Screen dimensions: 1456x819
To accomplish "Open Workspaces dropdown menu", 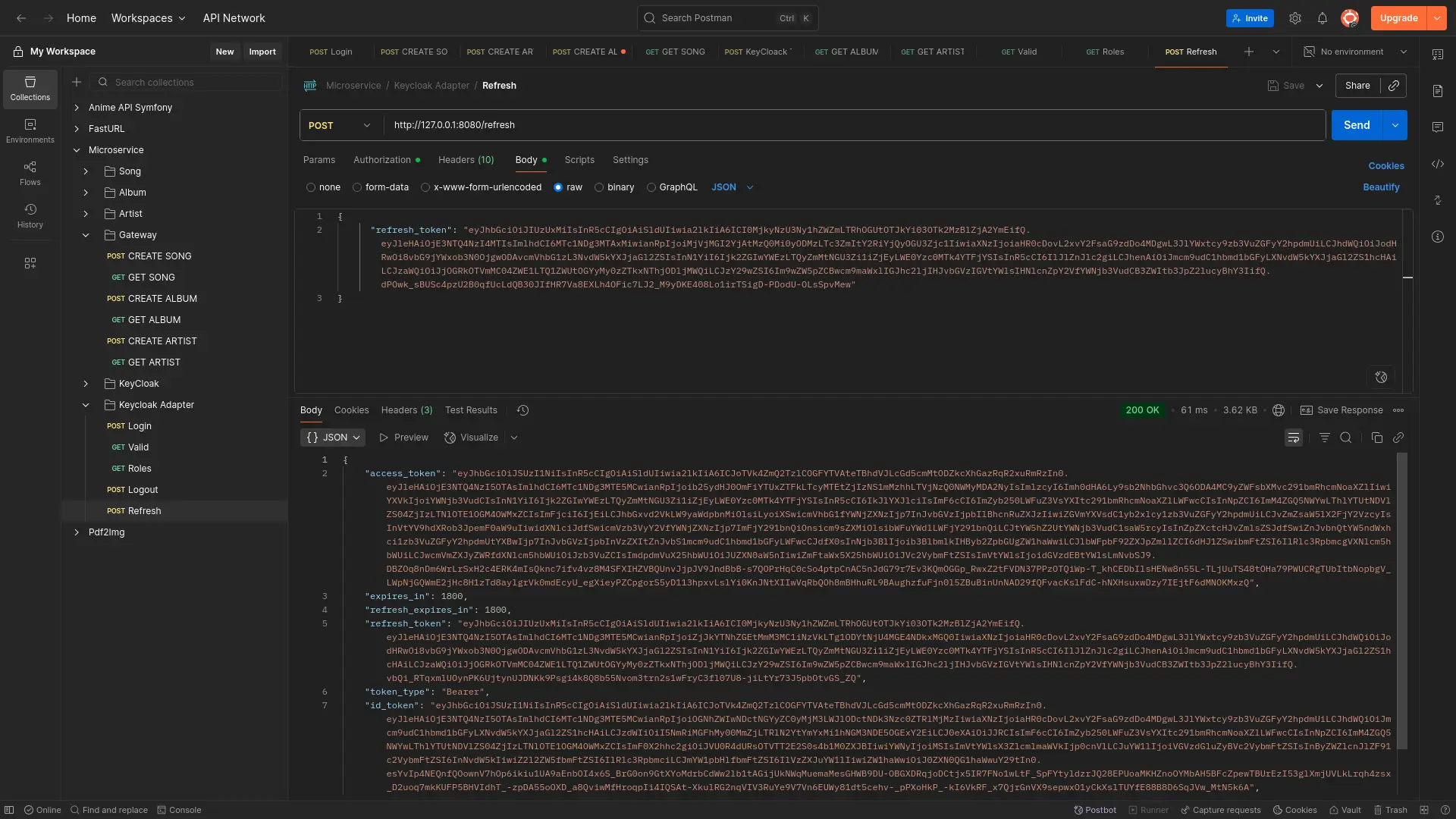I will tap(149, 18).
